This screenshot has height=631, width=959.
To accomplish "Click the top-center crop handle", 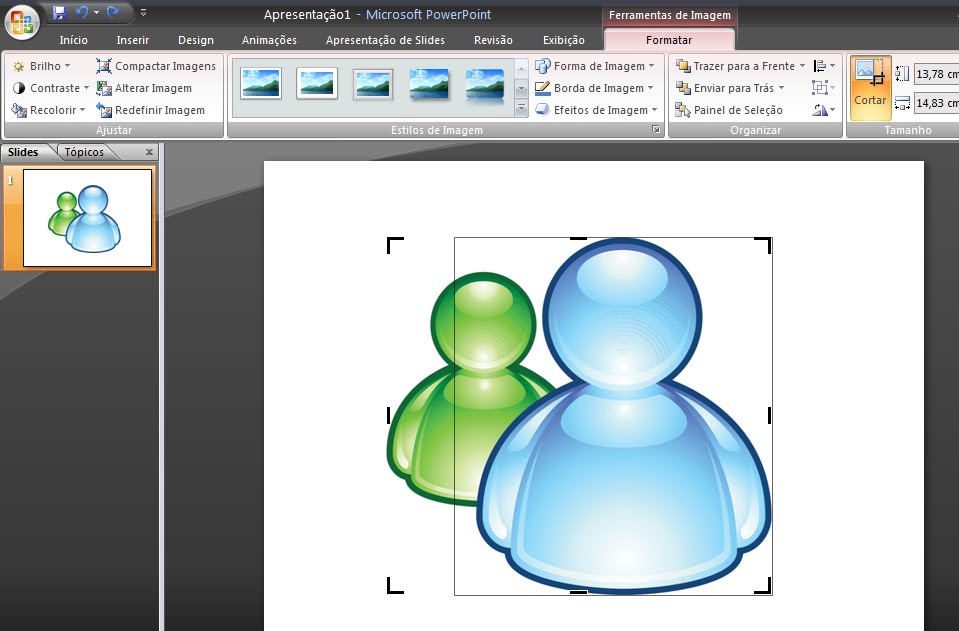I will click(x=578, y=238).
